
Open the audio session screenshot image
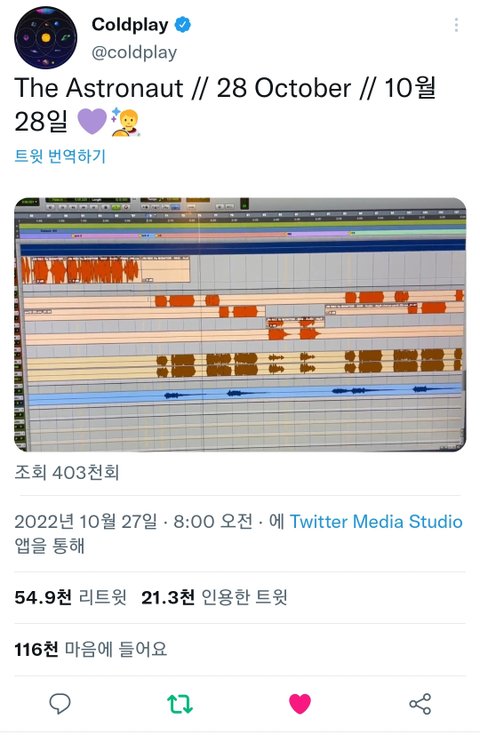240,324
